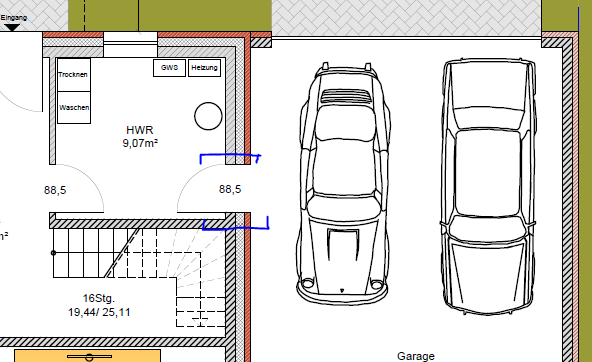Click the HWR room label
The width and height of the screenshot is (592, 362).
[x=140, y=130]
